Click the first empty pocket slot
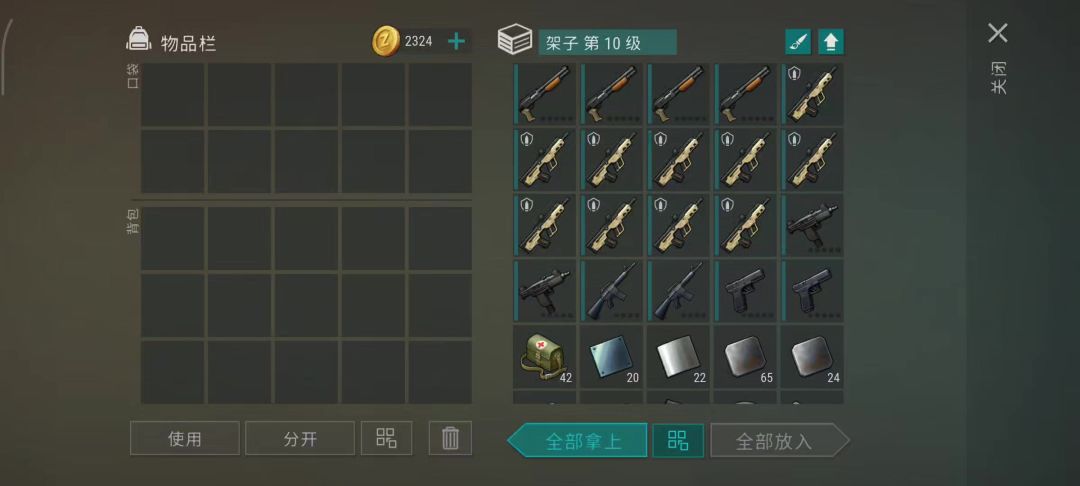1080x486 pixels. (172, 94)
